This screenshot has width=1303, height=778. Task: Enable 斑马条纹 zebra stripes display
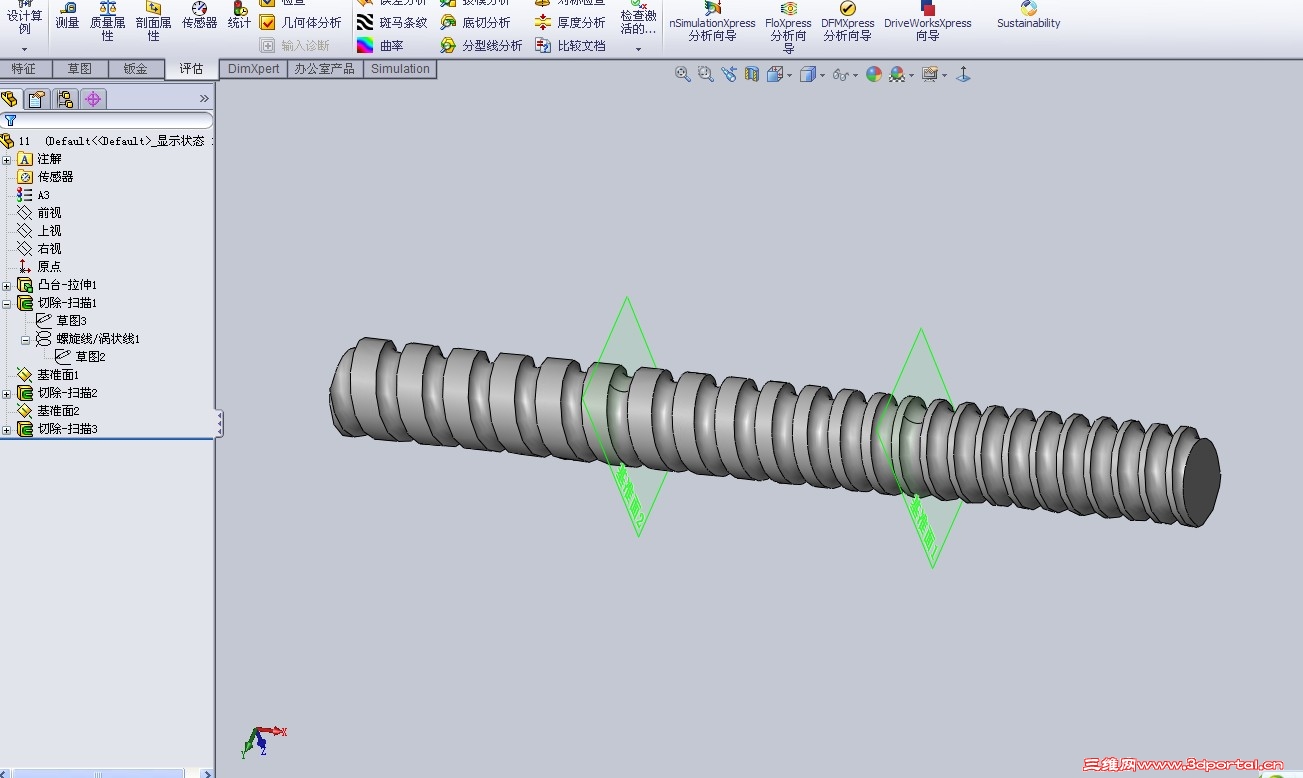(392, 22)
